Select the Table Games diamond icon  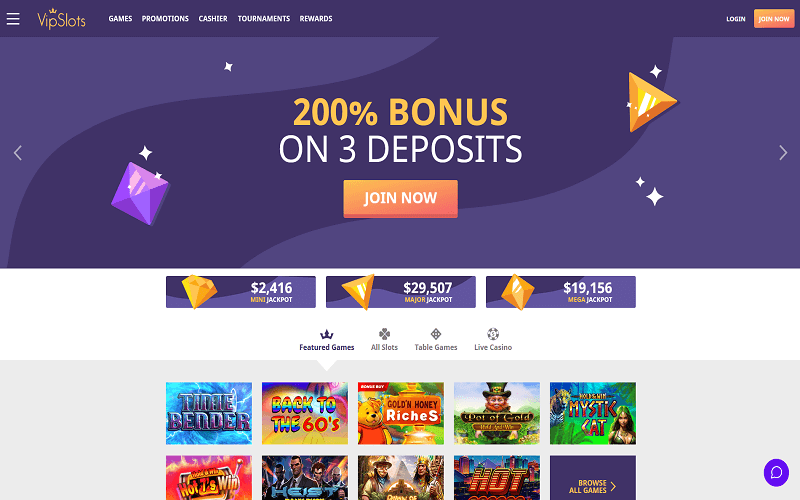click(436, 334)
